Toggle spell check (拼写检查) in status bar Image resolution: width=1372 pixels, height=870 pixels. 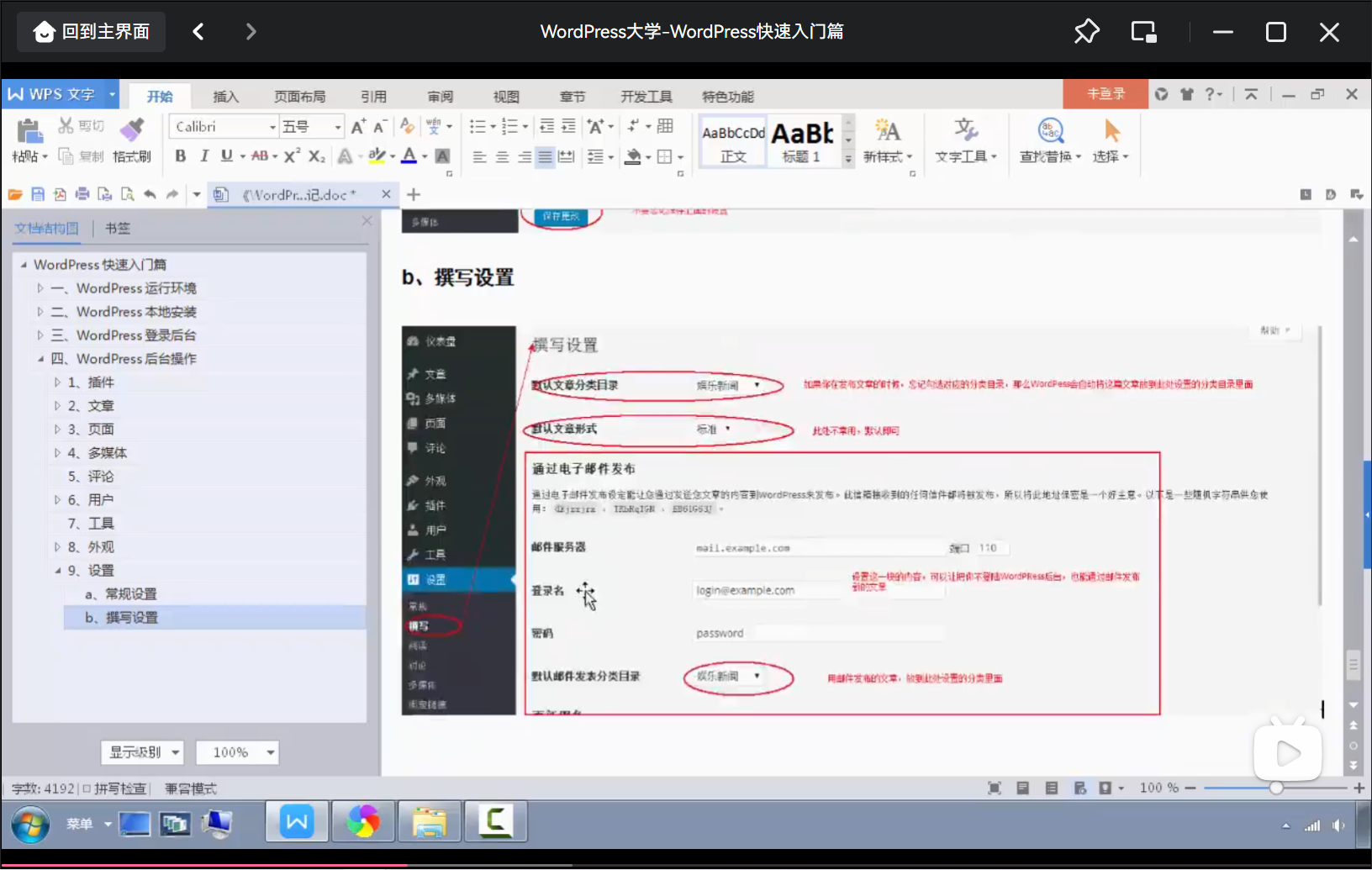114,788
